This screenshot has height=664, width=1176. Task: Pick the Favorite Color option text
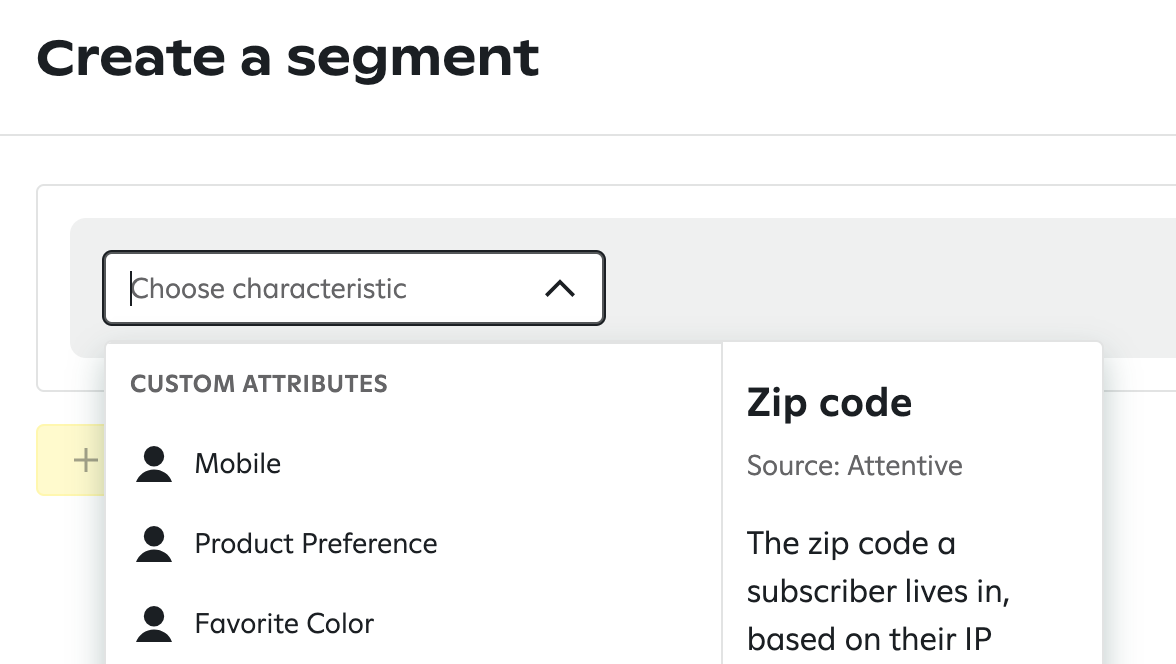pos(284,624)
